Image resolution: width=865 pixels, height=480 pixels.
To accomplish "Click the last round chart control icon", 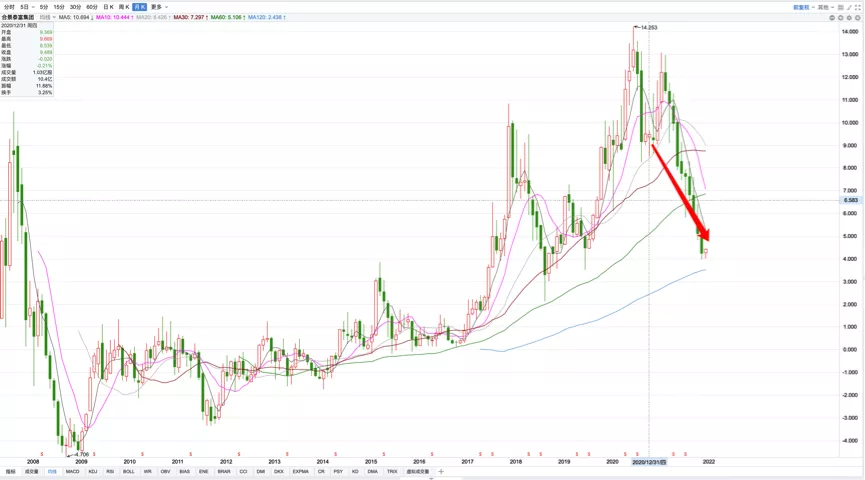I will click(858, 18).
